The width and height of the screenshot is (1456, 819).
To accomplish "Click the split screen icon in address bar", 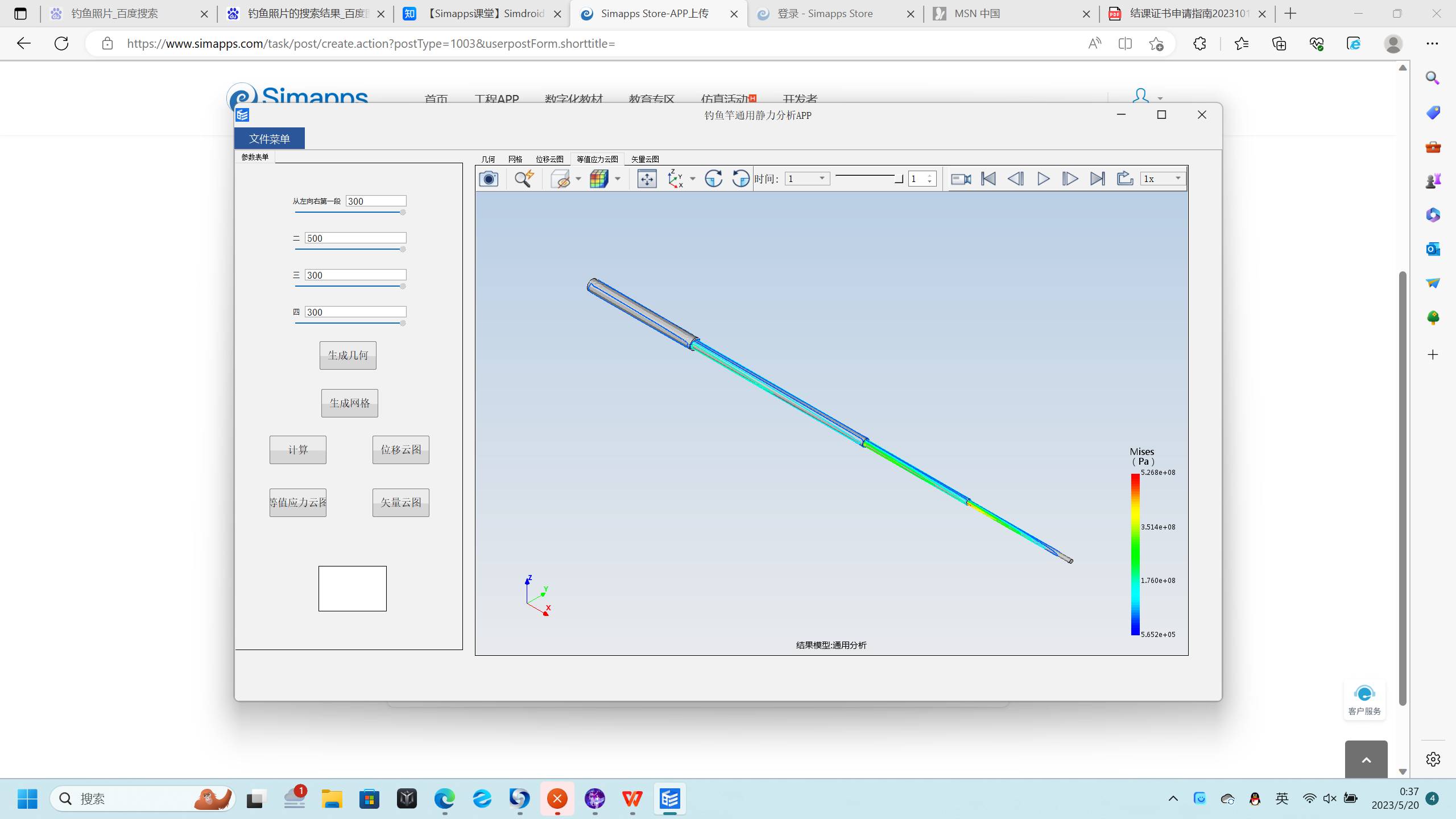I will pyautogui.click(x=1125, y=43).
